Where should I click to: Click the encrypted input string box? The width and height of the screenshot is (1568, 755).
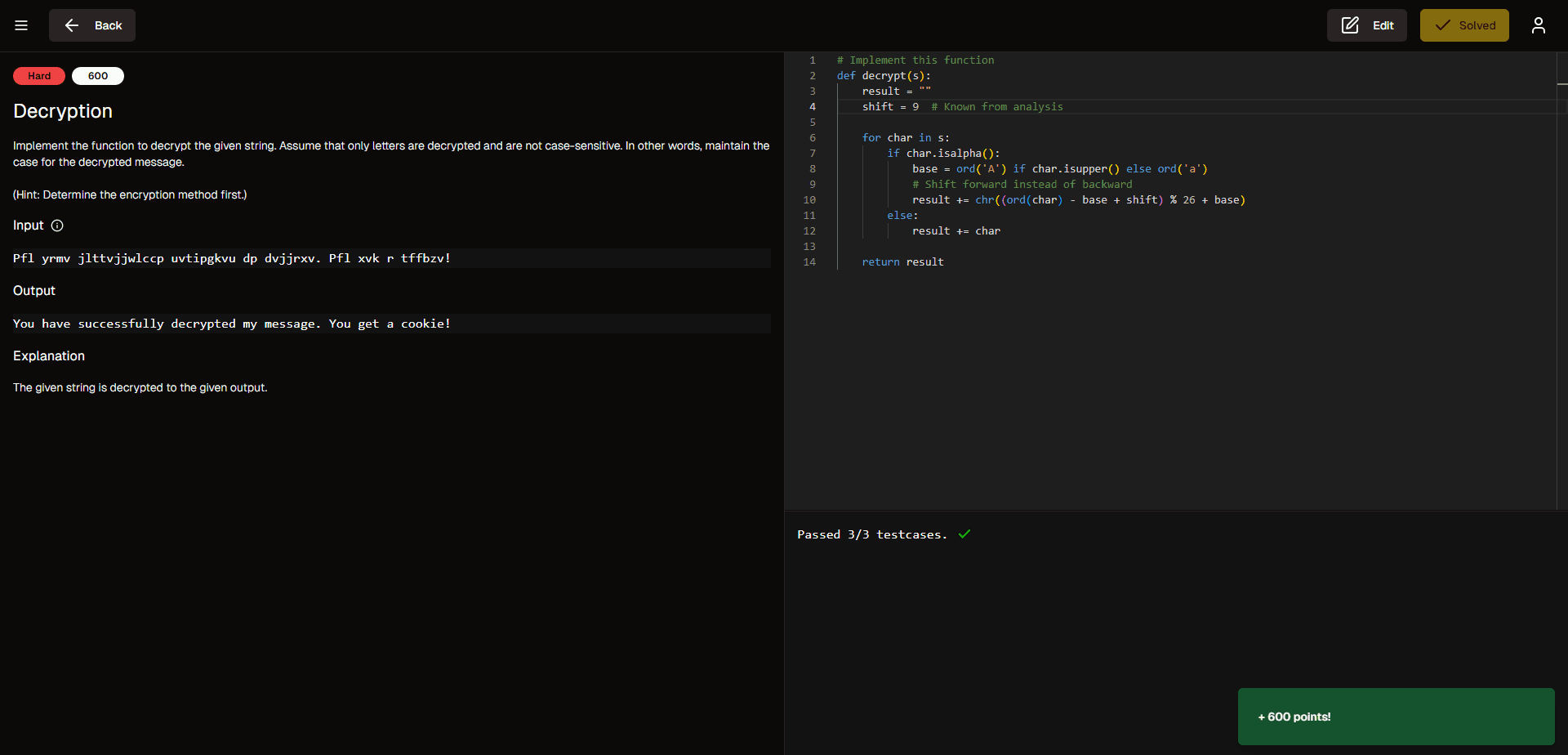[392, 258]
